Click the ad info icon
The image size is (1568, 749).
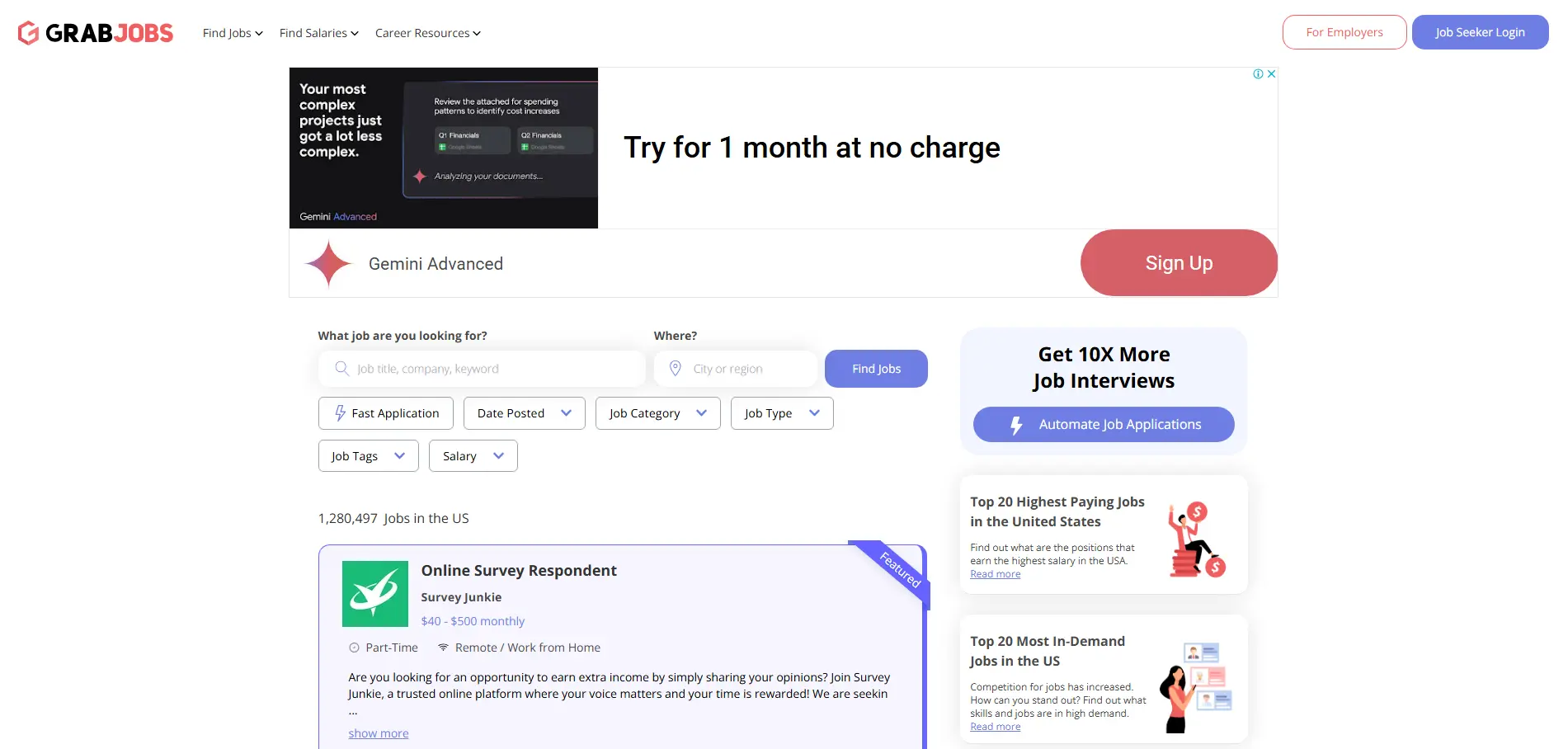point(1258,73)
